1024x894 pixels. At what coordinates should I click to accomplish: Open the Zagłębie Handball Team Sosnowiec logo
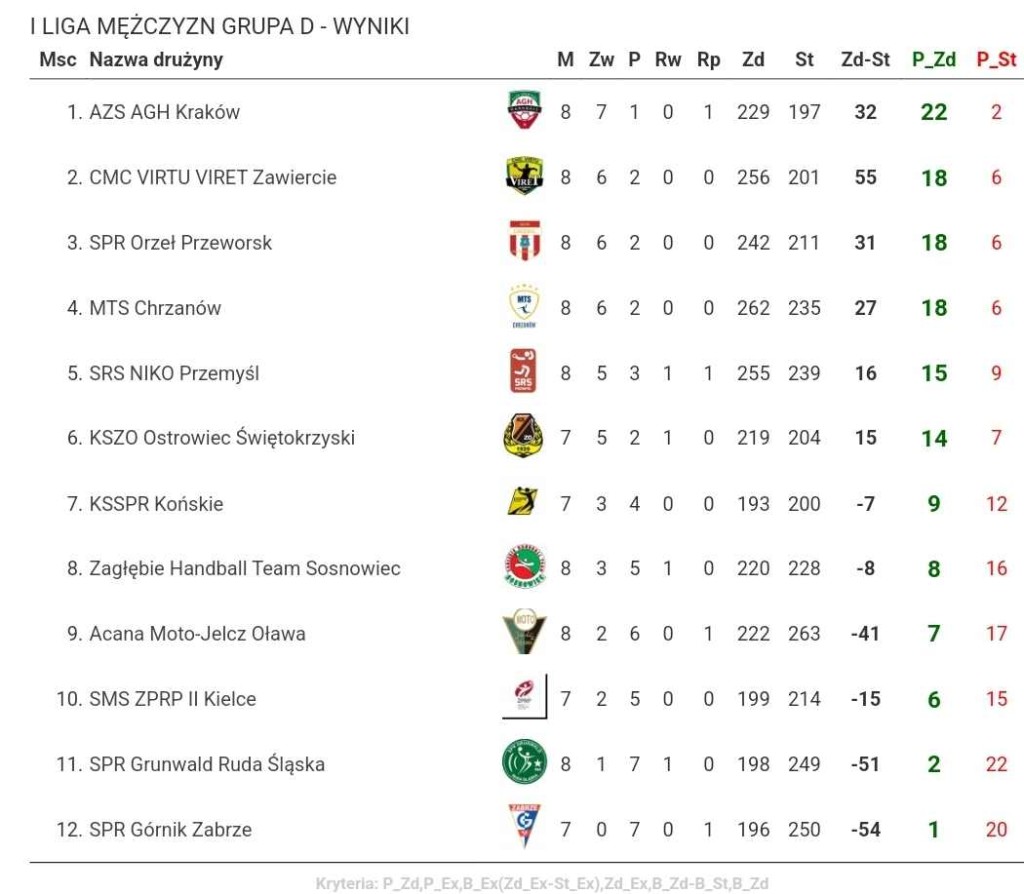525,566
